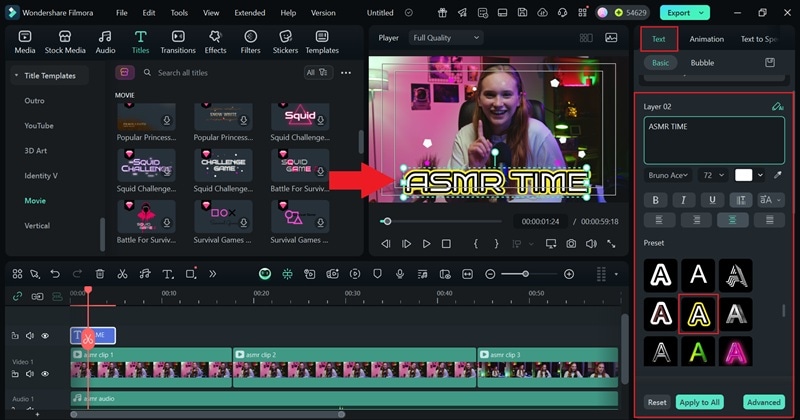Click the player progress slider handle
This screenshot has height=420, width=800.
(387, 221)
